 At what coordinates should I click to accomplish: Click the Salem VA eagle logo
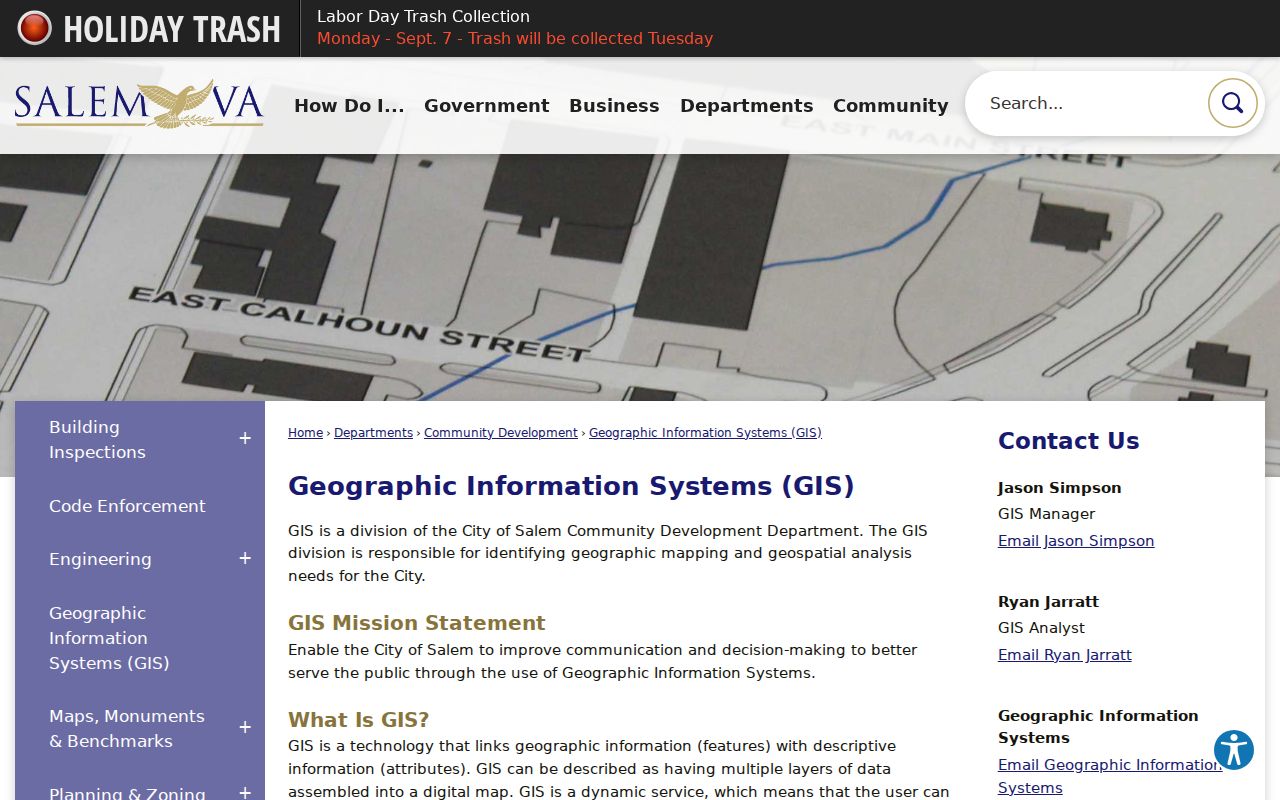point(139,104)
